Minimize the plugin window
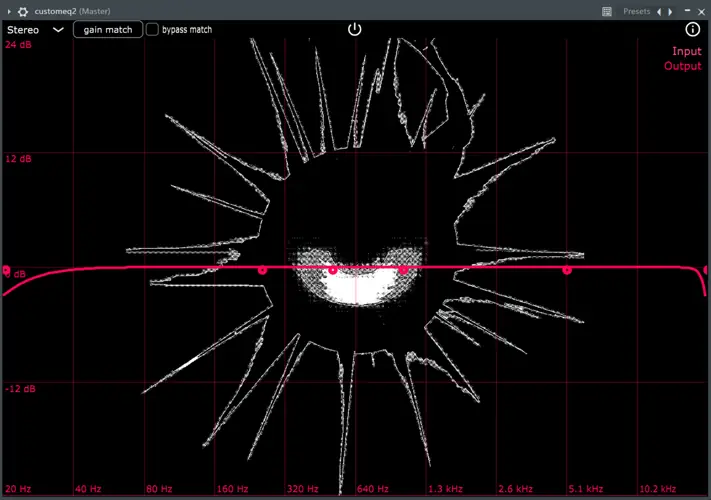 point(687,11)
